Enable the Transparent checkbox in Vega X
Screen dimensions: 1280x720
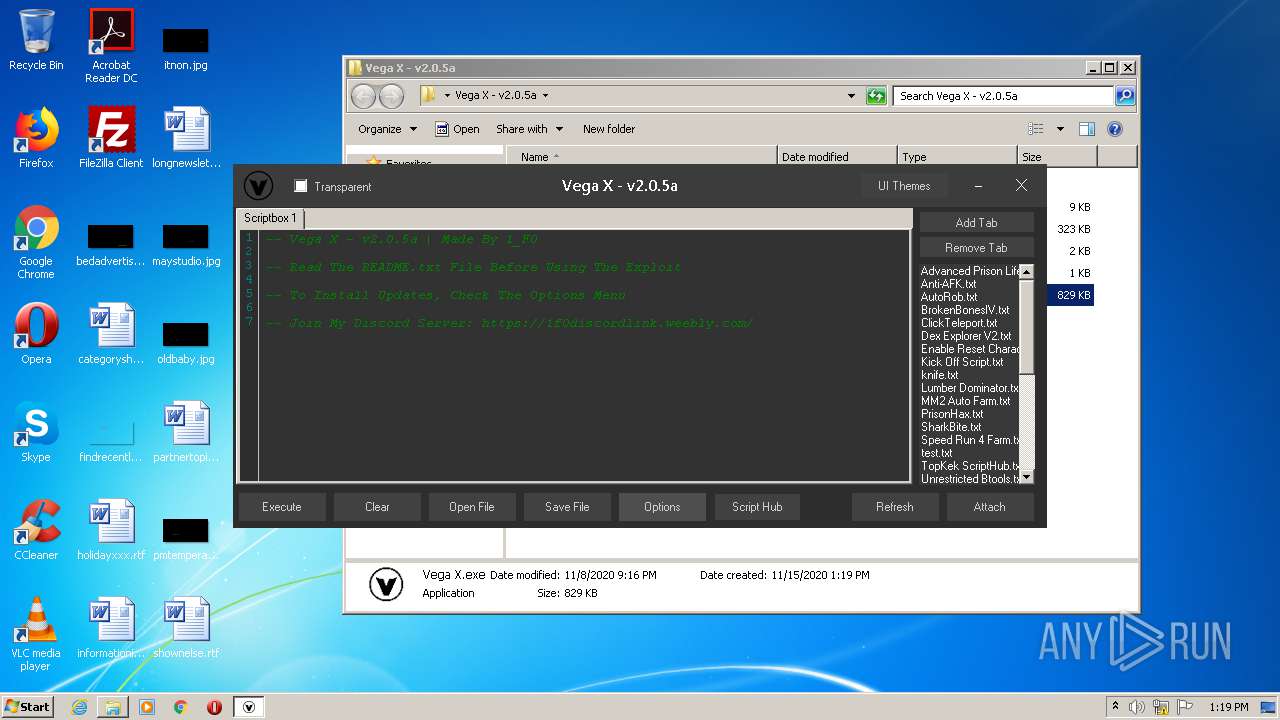click(300, 186)
